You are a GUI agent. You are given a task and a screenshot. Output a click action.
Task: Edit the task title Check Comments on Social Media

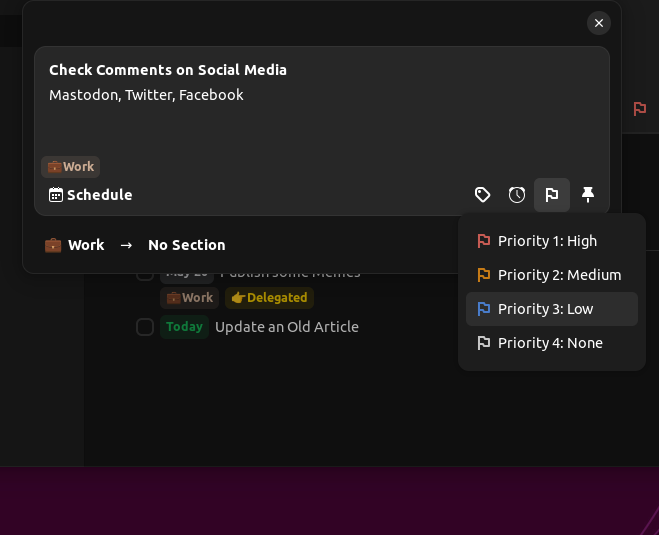pos(168,70)
